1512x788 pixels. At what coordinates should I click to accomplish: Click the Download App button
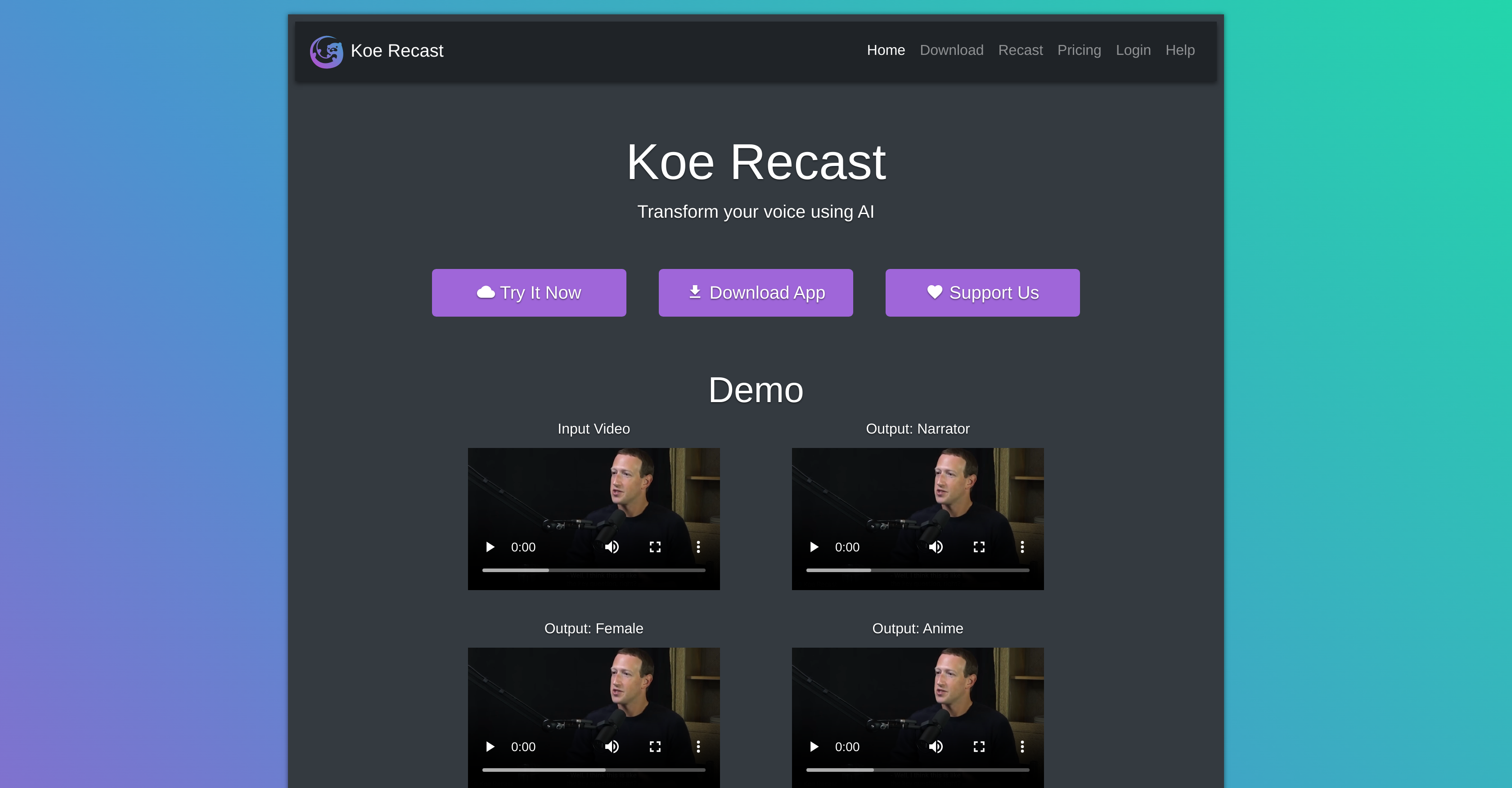tap(756, 292)
